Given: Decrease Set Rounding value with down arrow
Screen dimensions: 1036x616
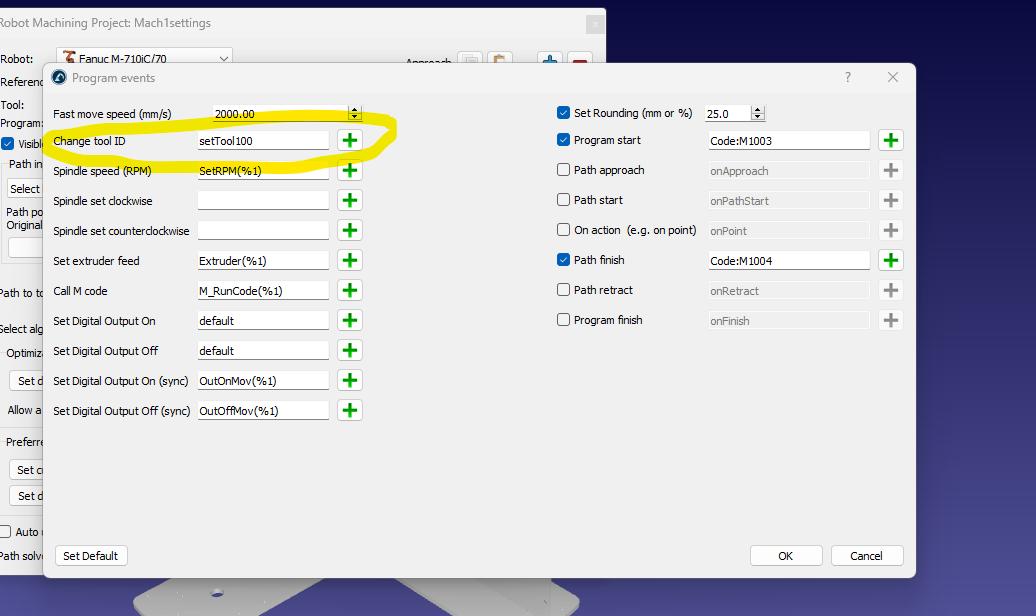Looking at the screenshot, I should tap(757, 117).
